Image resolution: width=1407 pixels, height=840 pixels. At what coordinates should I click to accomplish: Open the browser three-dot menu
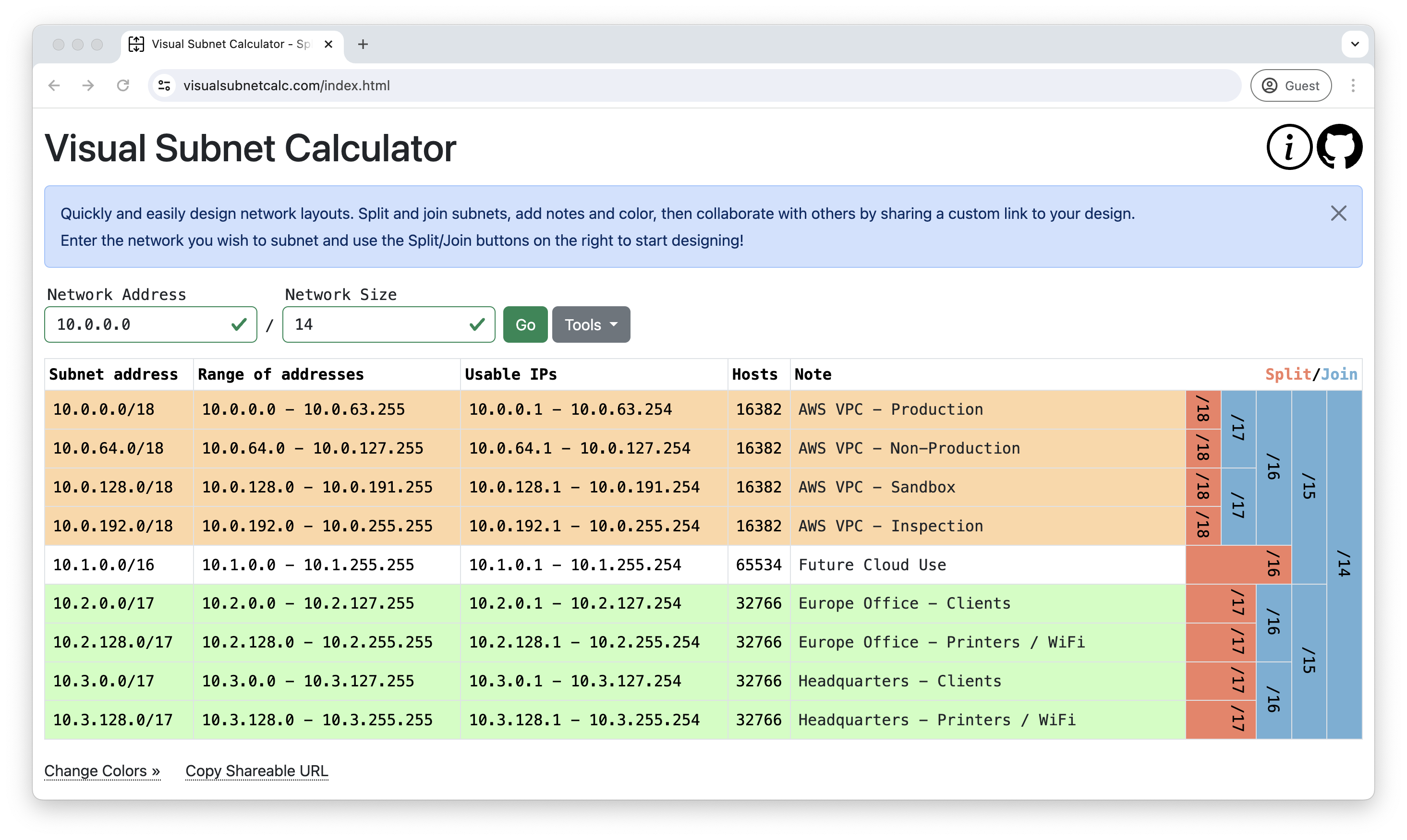pyautogui.click(x=1354, y=85)
